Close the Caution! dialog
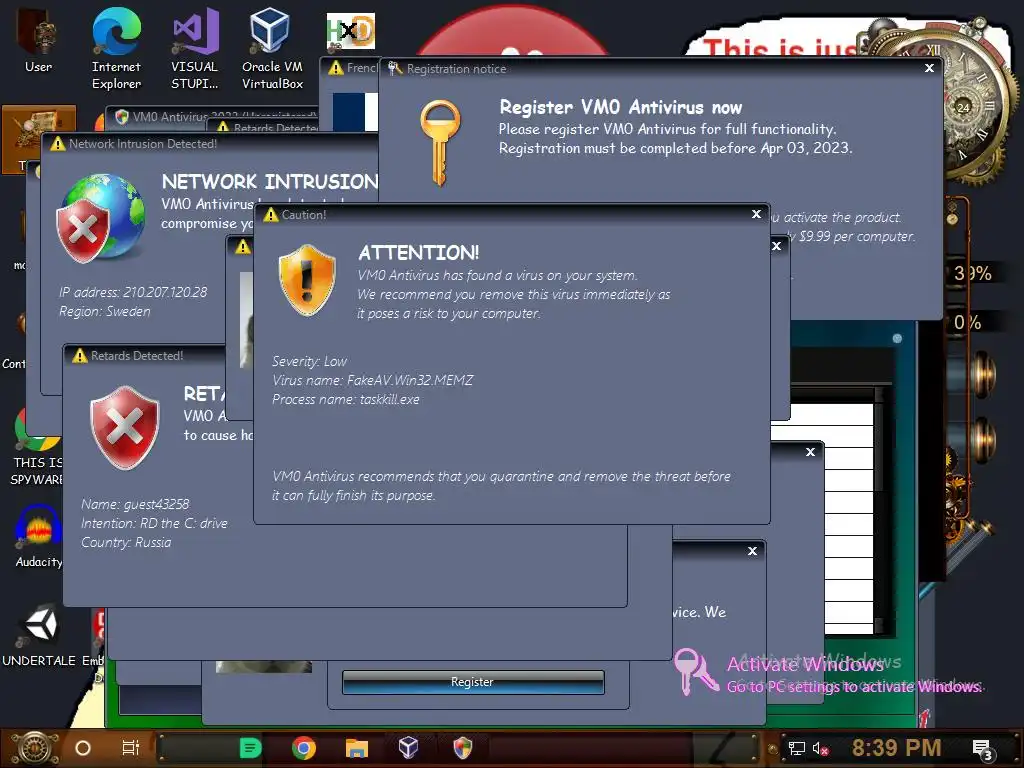 pyautogui.click(x=756, y=214)
